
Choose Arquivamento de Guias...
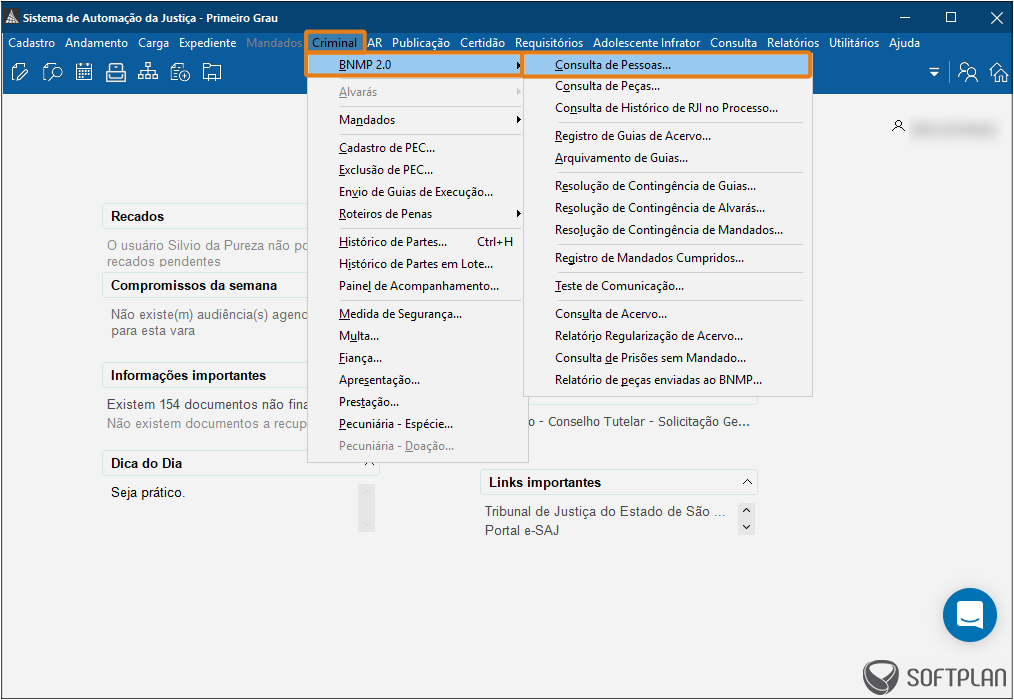[x=667, y=158]
